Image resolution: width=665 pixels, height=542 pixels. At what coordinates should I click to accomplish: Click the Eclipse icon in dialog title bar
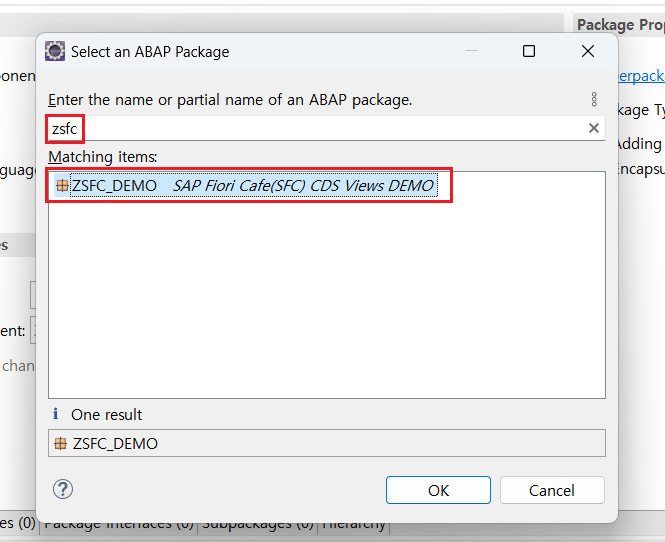[x=55, y=51]
